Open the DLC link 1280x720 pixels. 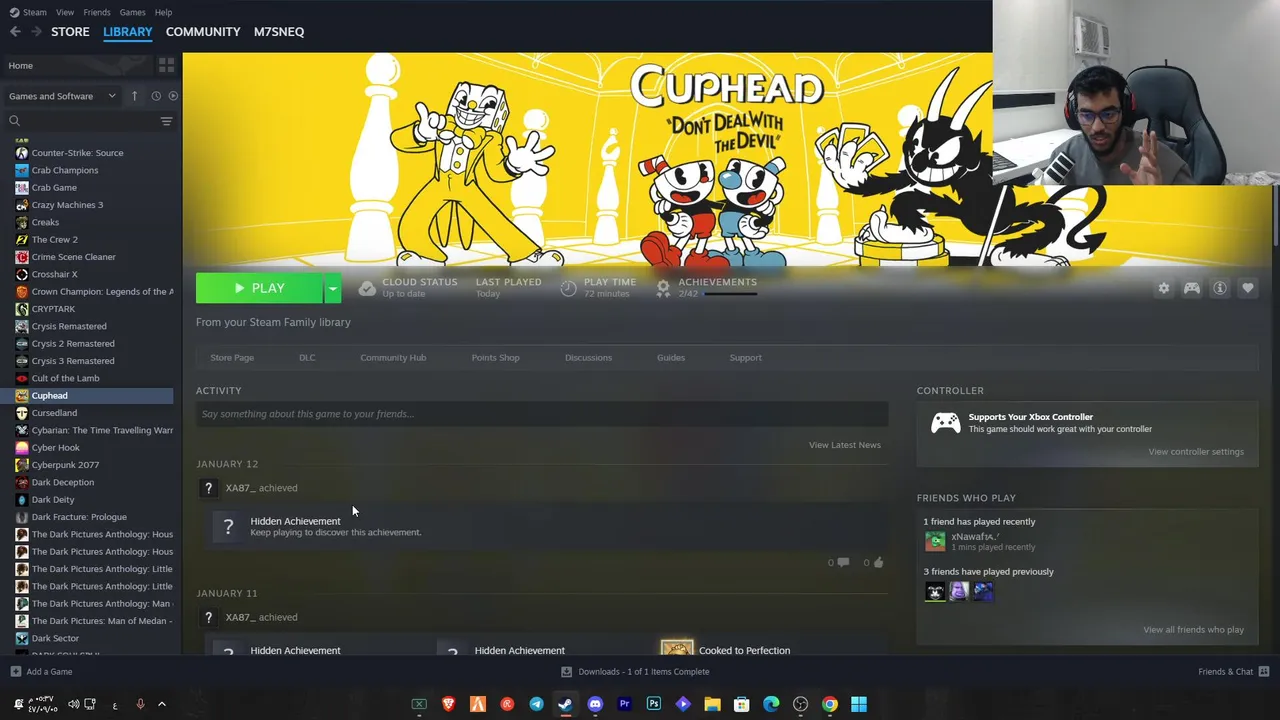click(307, 357)
